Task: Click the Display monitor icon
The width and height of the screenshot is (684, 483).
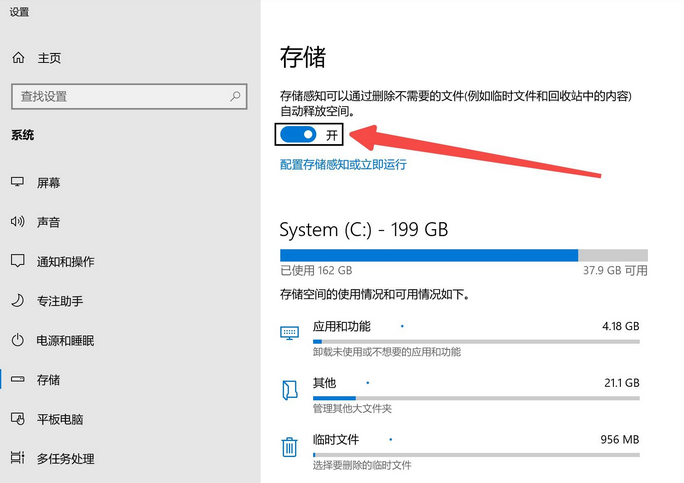Action: (18, 183)
